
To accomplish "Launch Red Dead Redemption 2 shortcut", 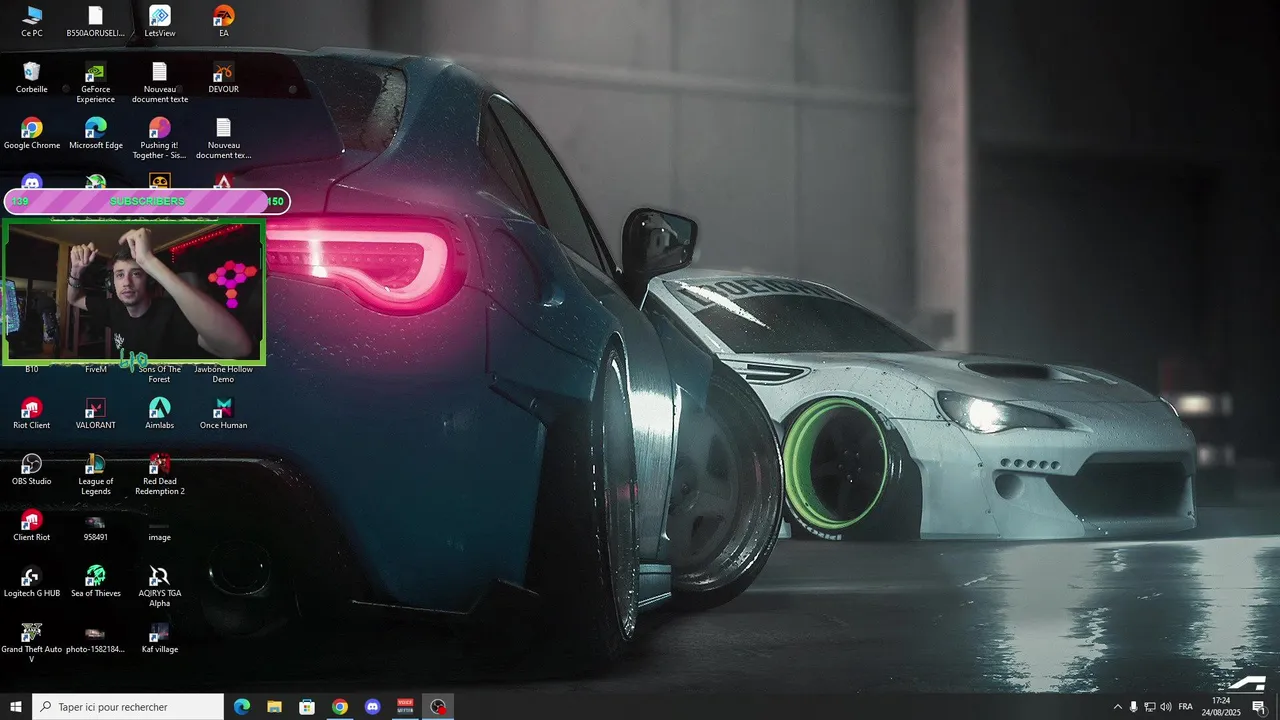I will tap(160, 474).
